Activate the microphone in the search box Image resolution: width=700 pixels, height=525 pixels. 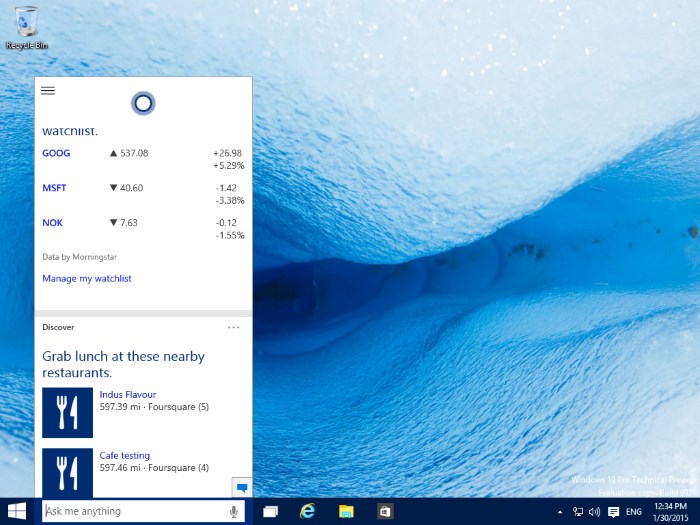point(233,512)
